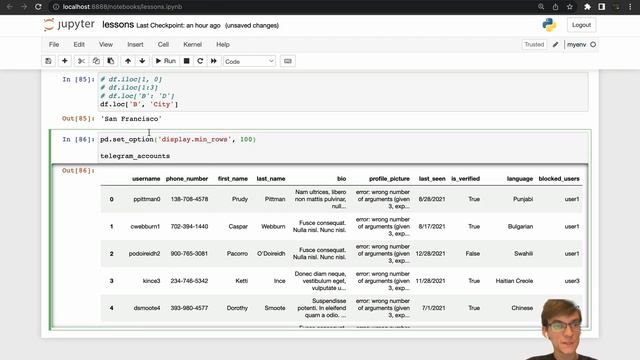Go forward in browser history

pos(24,7)
